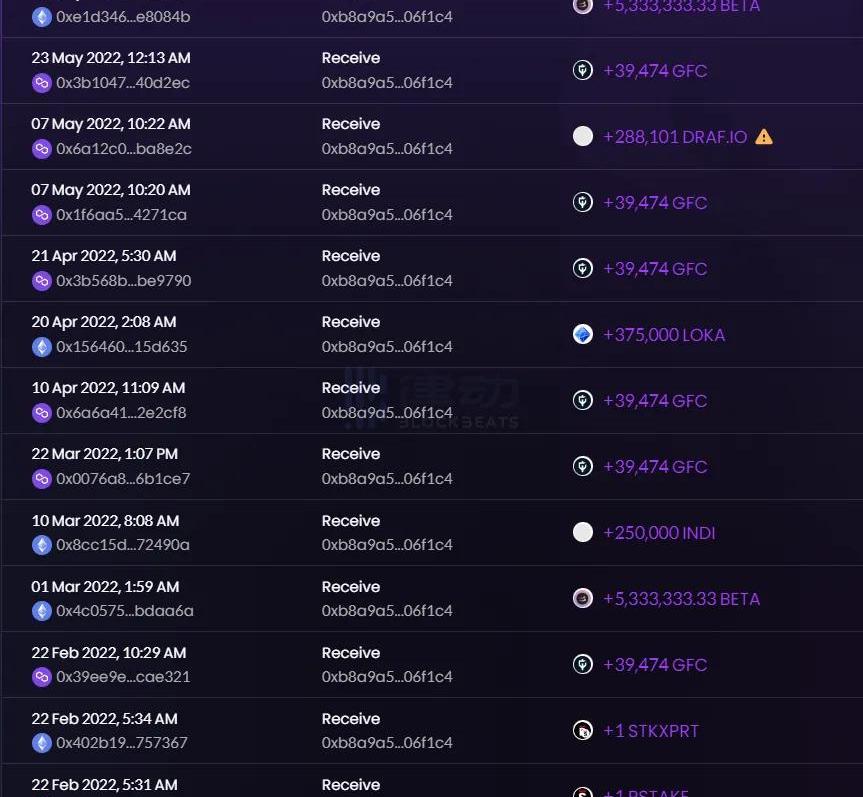Click GFC token icon in 23 May row
Image resolution: width=863 pixels, height=797 pixels.
click(x=583, y=71)
